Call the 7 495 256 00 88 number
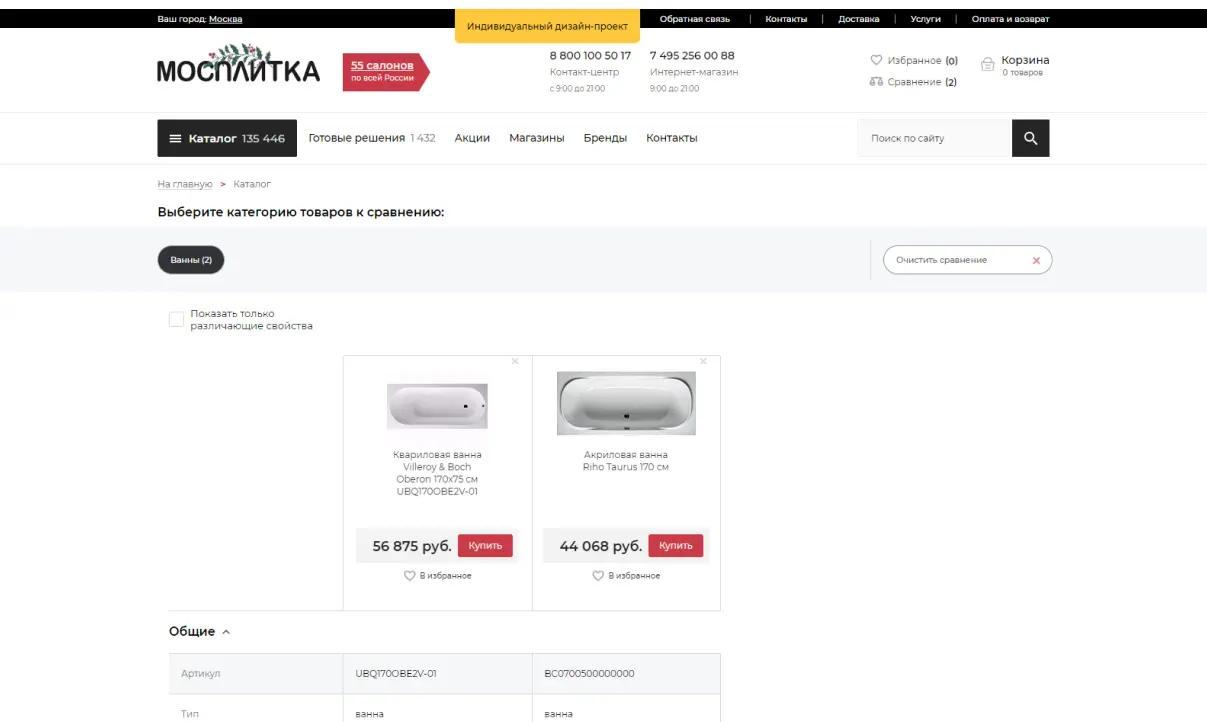The height and width of the screenshot is (722, 1207). click(692, 56)
